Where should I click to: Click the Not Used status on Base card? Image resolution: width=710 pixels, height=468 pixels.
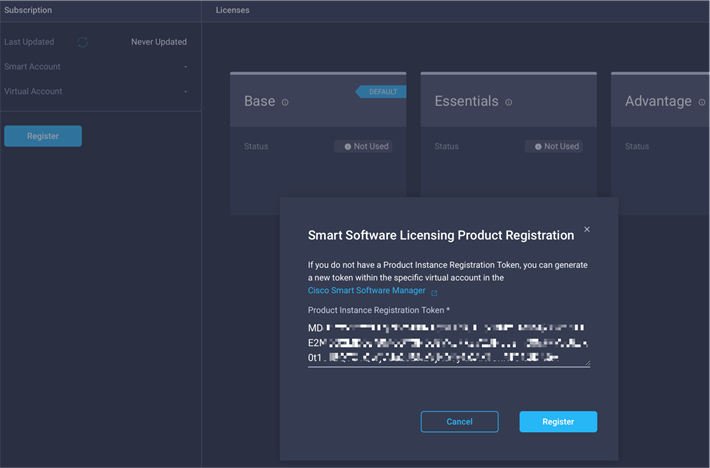coord(363,146)
